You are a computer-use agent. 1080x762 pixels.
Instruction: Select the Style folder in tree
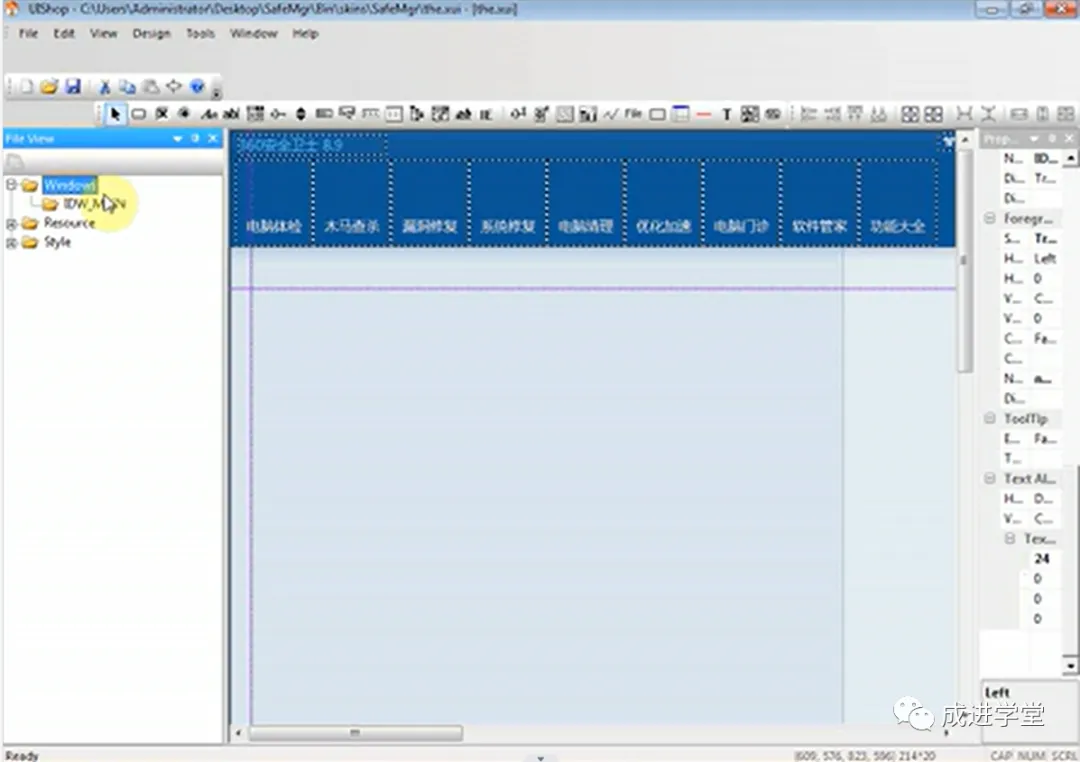point(57,243)
